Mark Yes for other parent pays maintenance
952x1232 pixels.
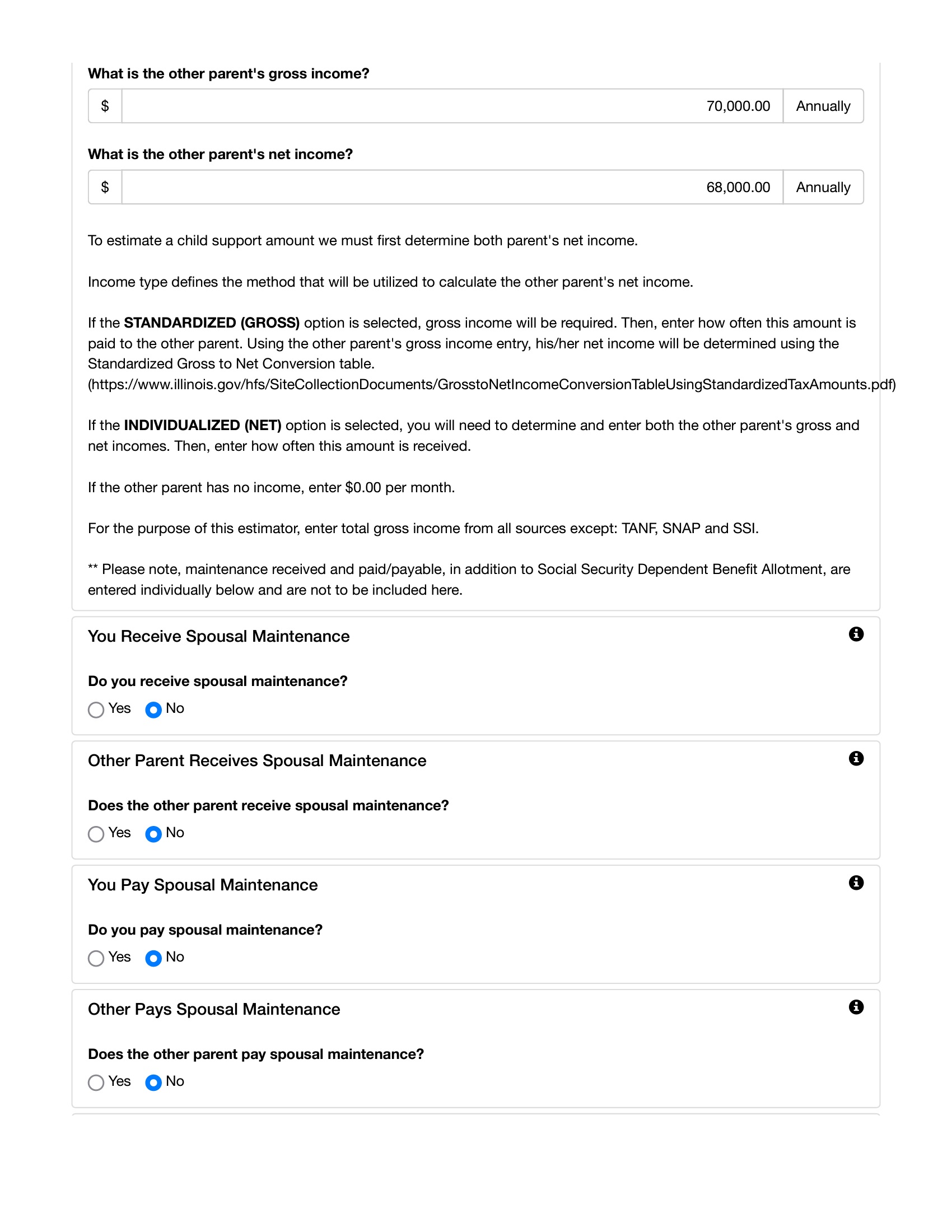96,1082
